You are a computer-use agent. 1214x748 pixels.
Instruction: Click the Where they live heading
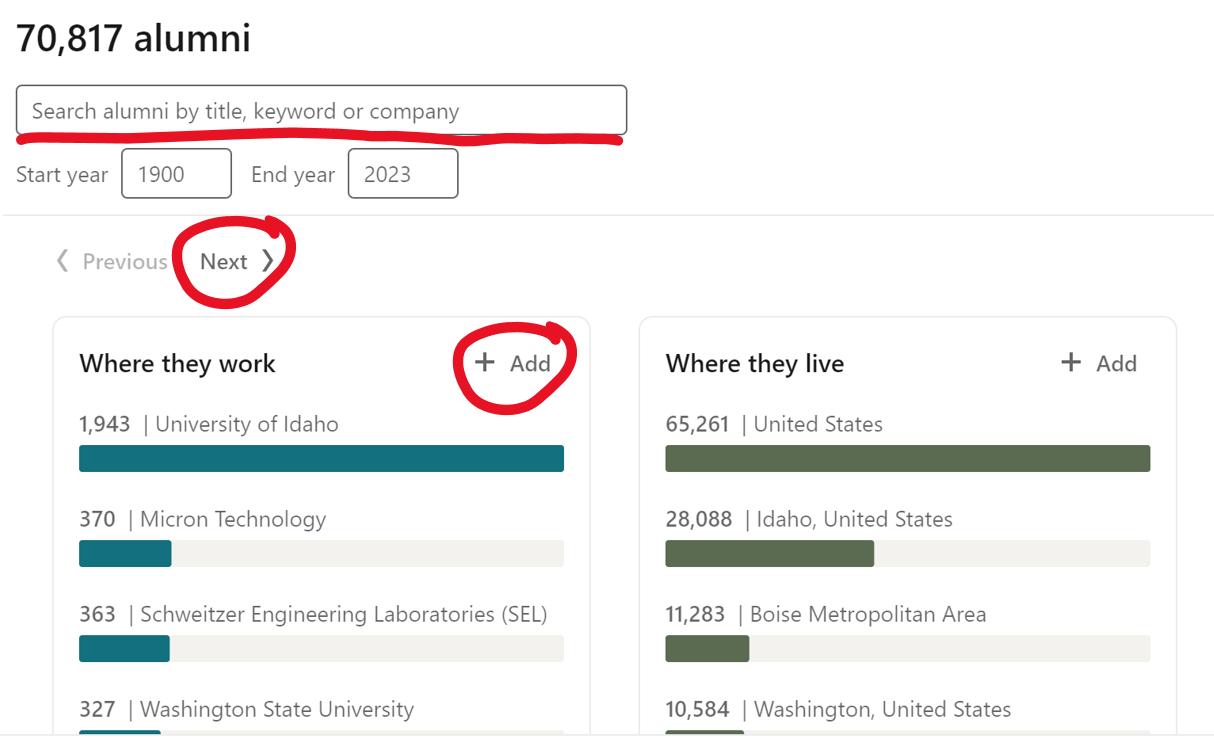[x=754, y=364]
